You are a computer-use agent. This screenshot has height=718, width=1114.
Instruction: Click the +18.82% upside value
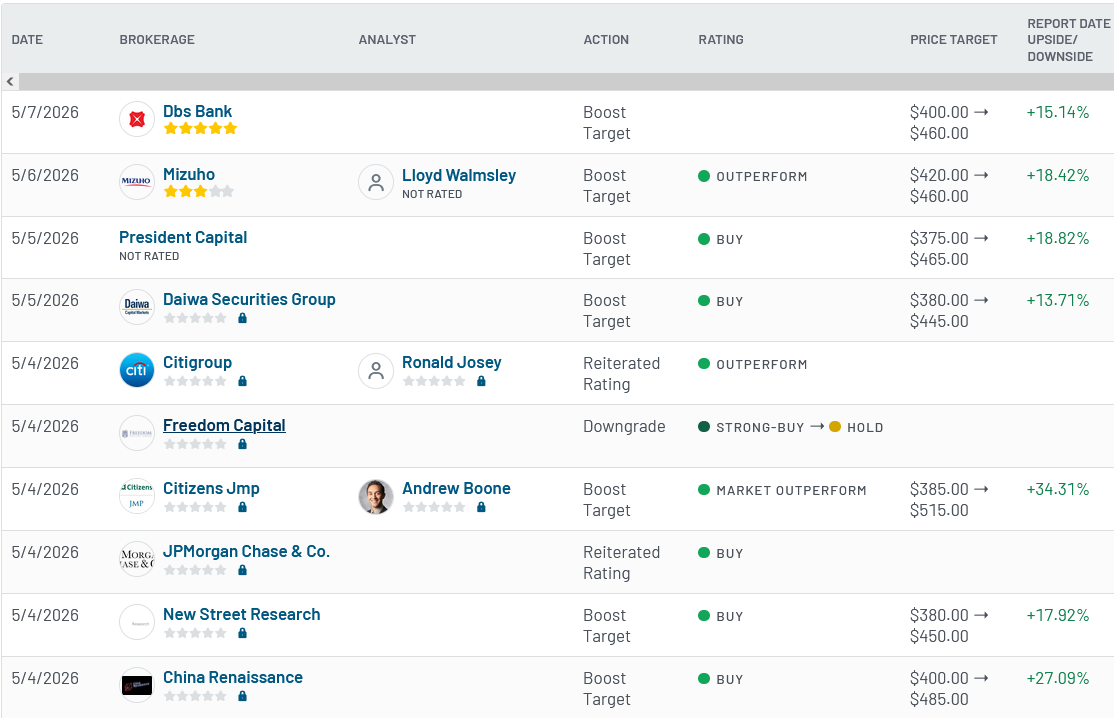1058,239
